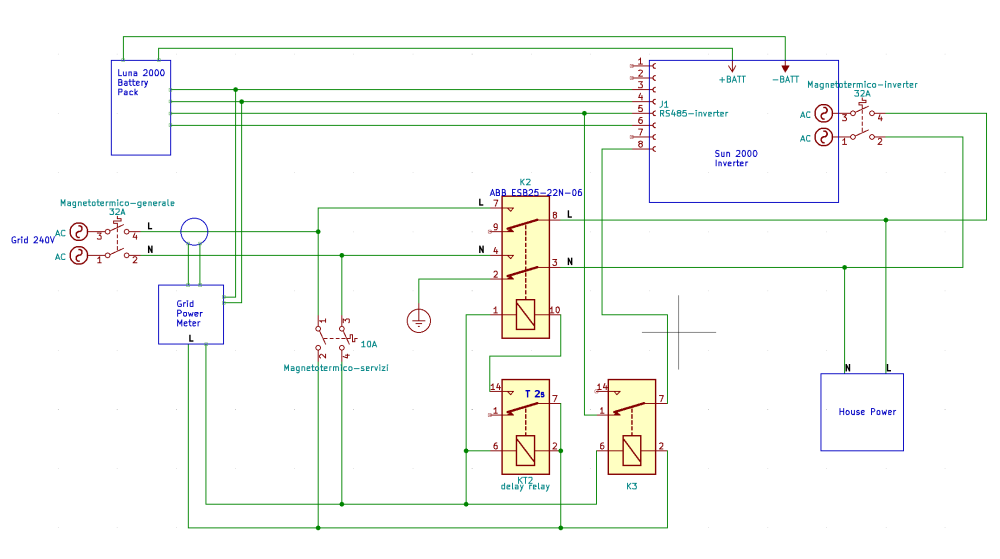
Task: Click the K3 relay coil symbol
Action: [630, 452]
